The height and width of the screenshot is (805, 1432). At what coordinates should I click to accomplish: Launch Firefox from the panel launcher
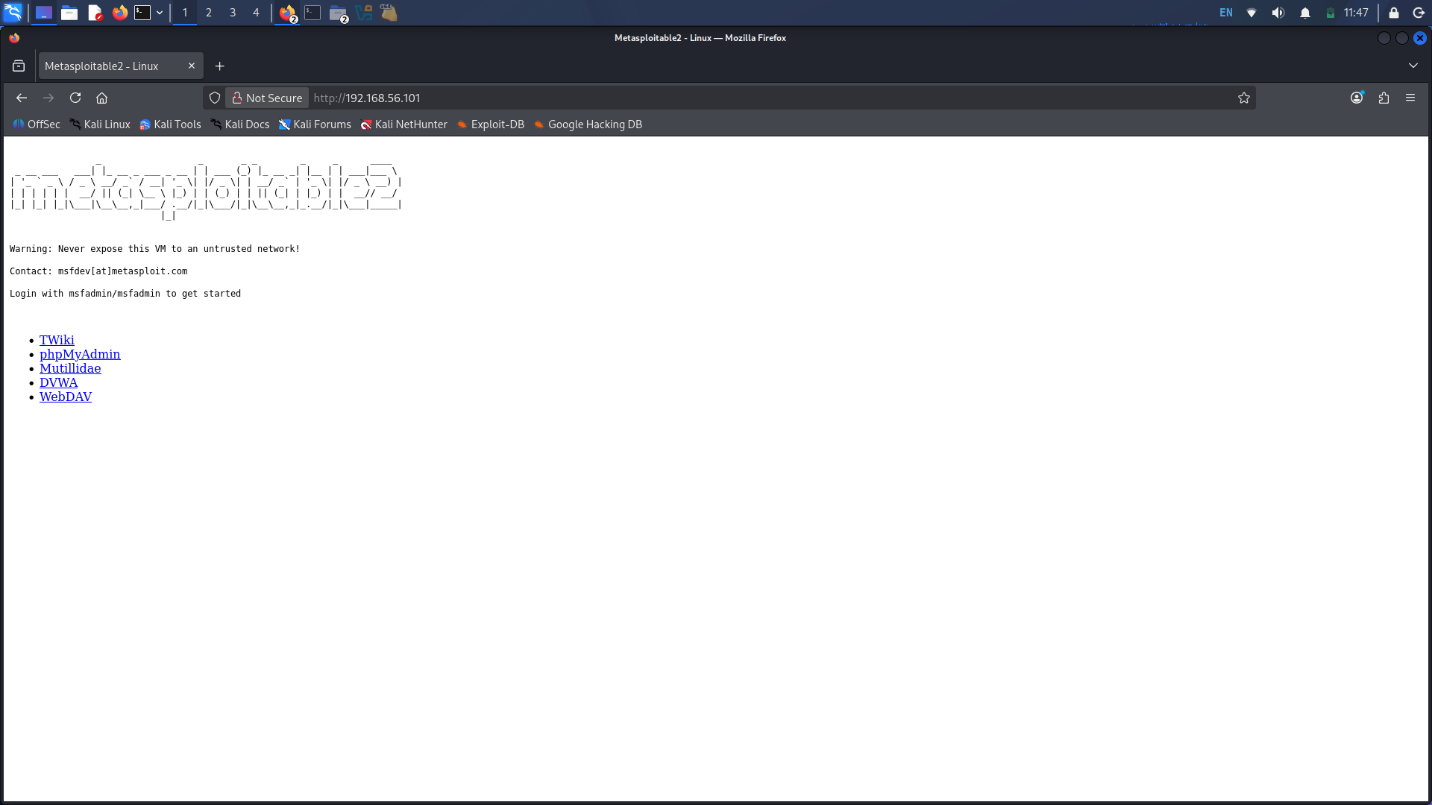tap(120, 13)
